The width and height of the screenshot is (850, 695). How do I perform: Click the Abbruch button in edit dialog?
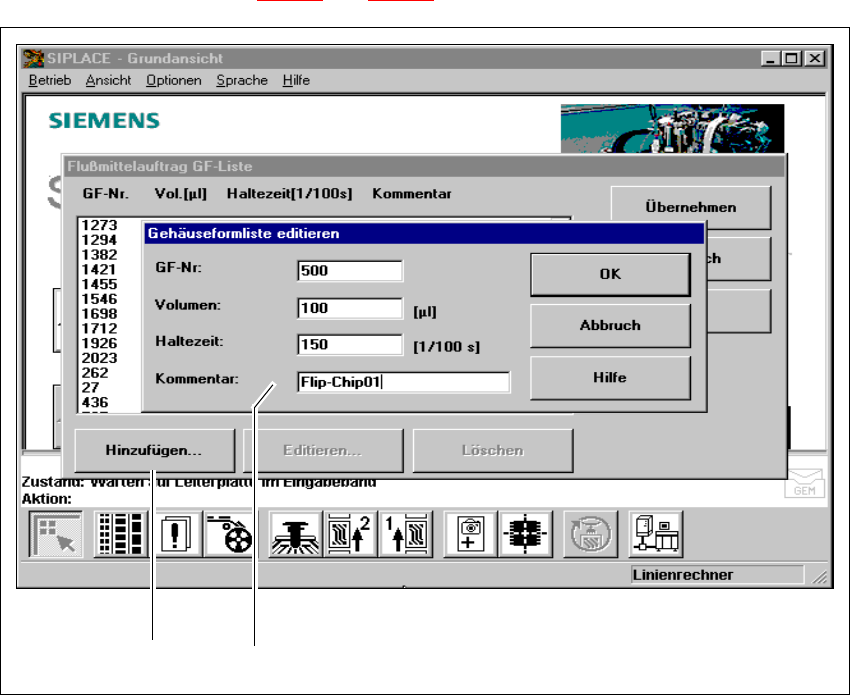(610, 326)
